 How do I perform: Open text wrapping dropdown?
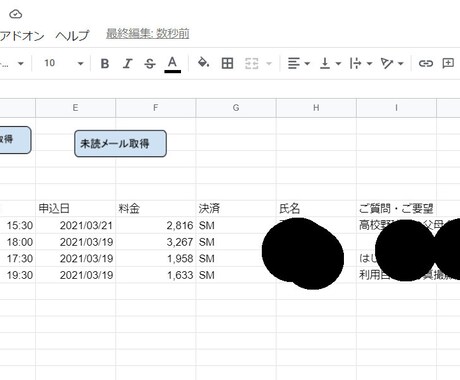click(361, 63)
